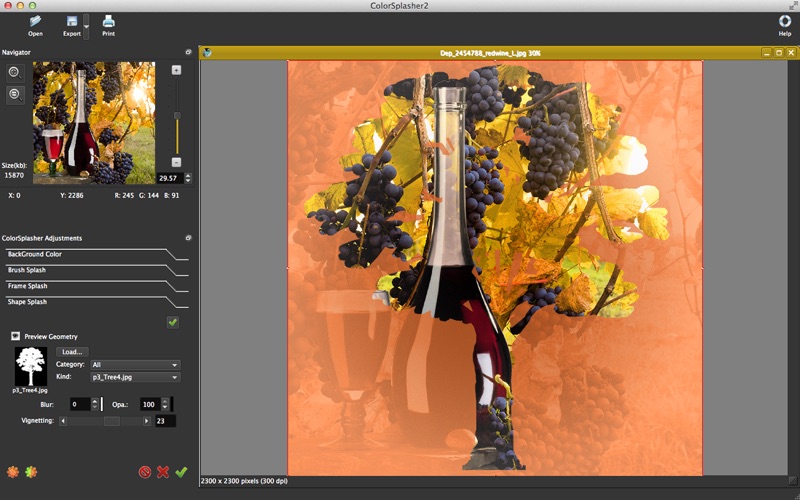
Task: Toggle the Preview Geometry eye checkbox
Action: (15, 336)
